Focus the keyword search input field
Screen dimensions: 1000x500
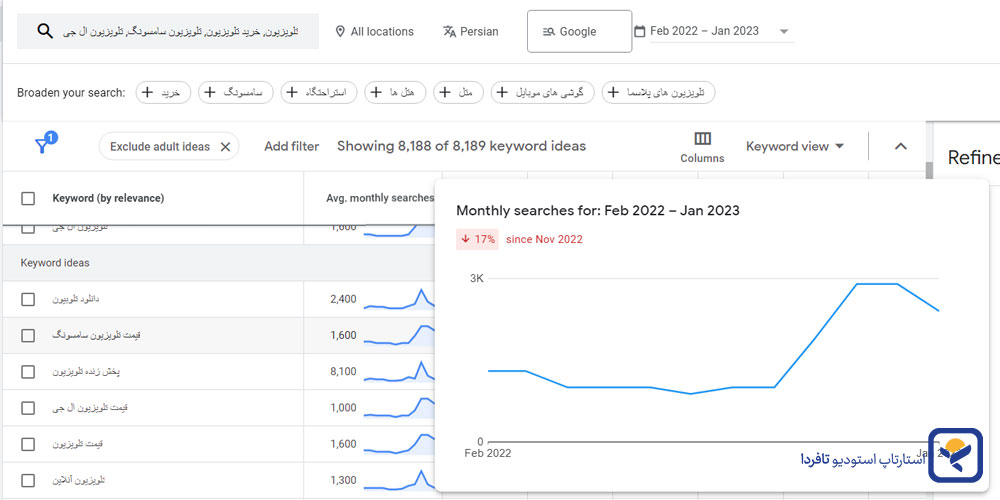168,31
